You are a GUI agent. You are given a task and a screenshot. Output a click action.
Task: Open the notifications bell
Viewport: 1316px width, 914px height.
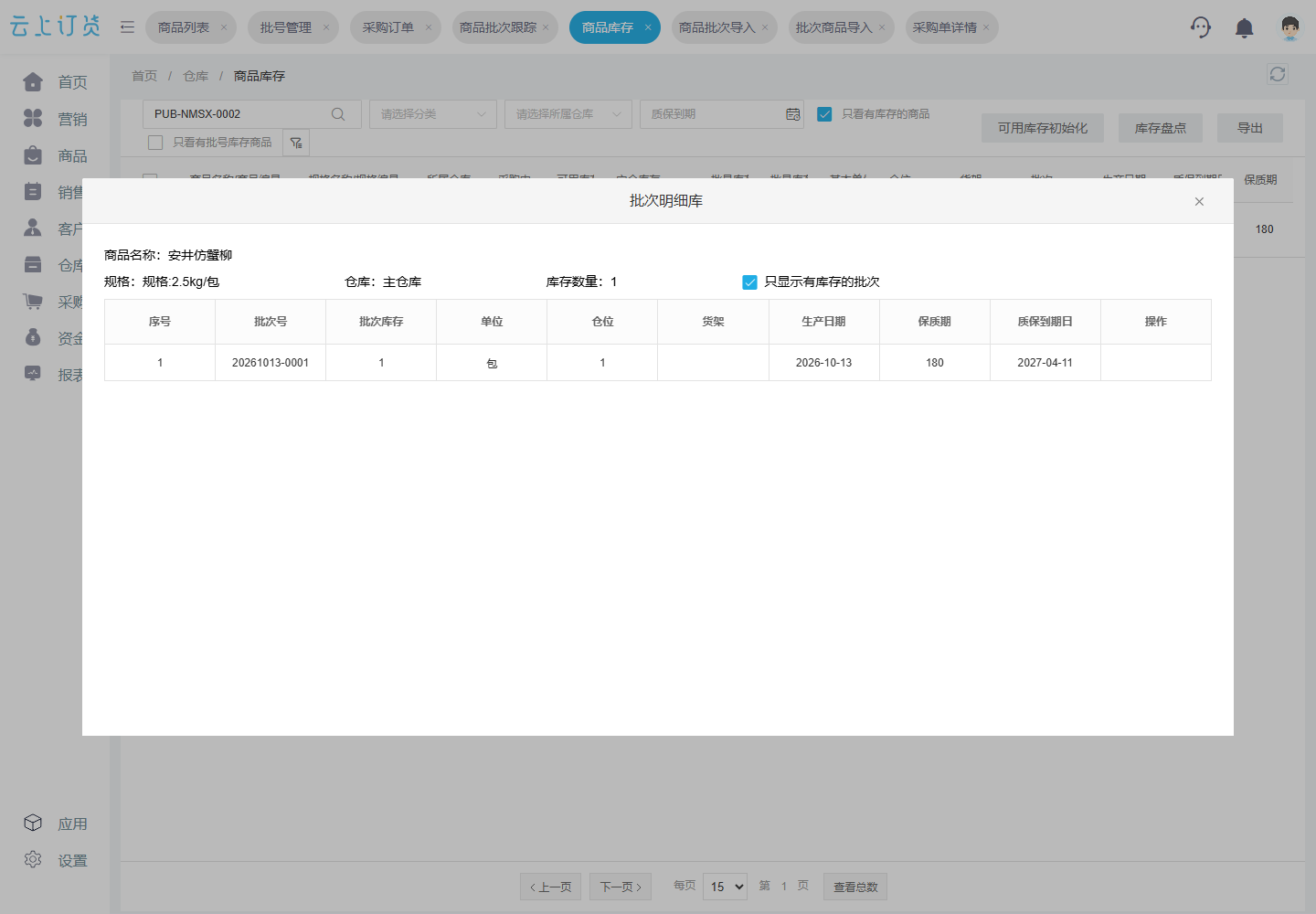tap(1244, 28)
